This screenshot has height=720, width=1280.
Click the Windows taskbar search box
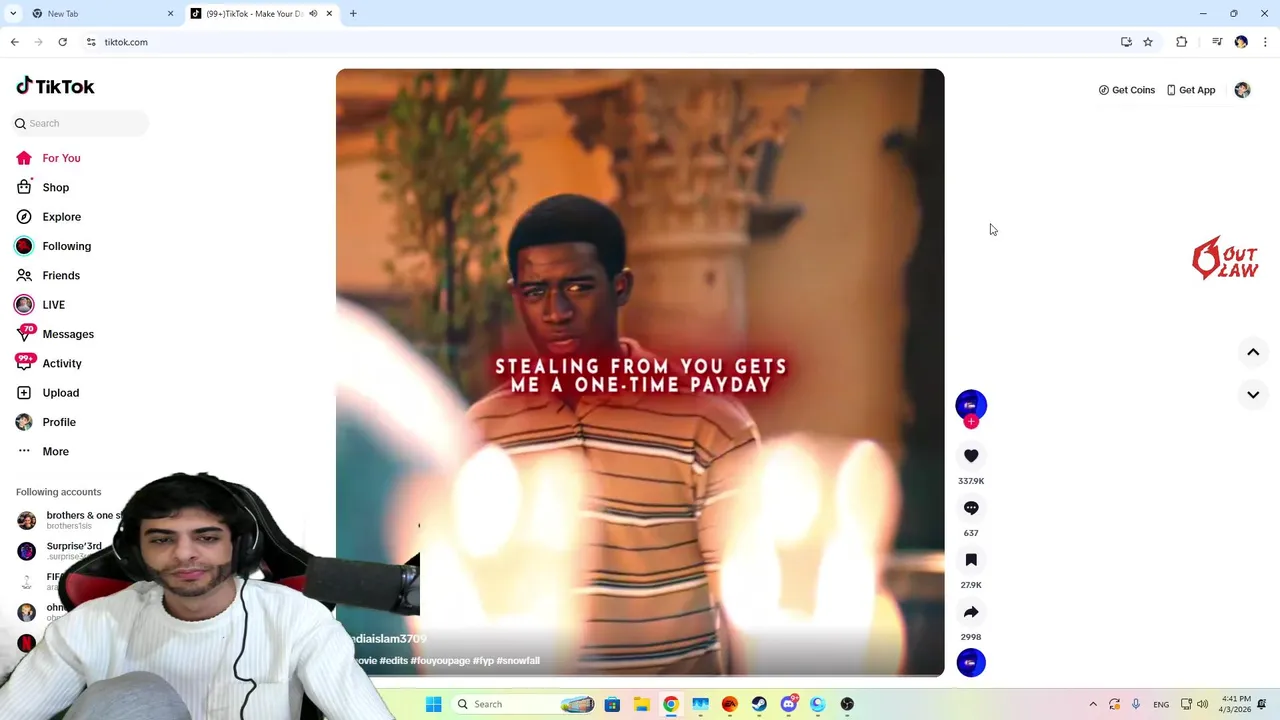(x=524, y=704)
